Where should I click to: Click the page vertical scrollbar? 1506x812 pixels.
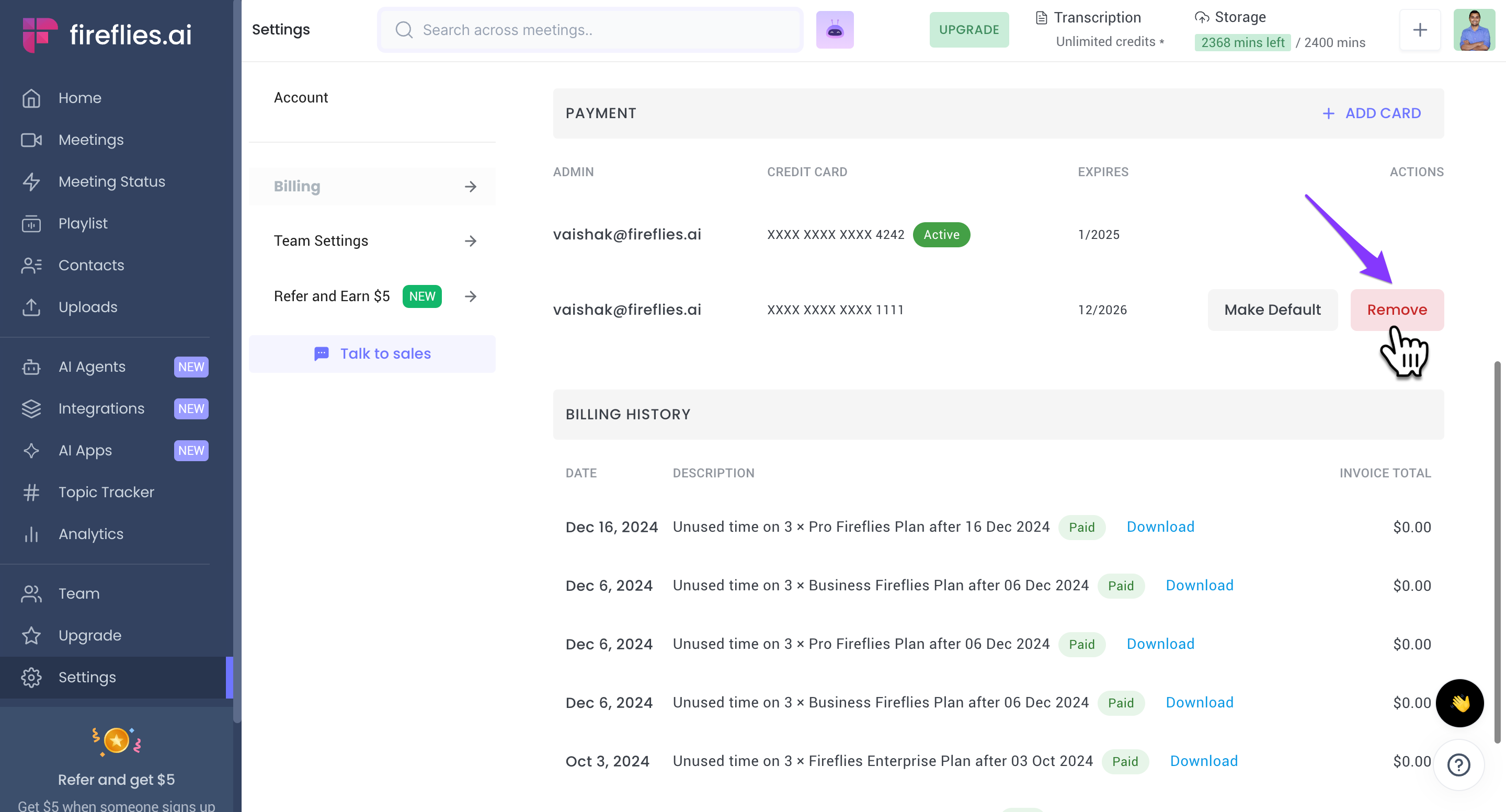coord(1497,552)
